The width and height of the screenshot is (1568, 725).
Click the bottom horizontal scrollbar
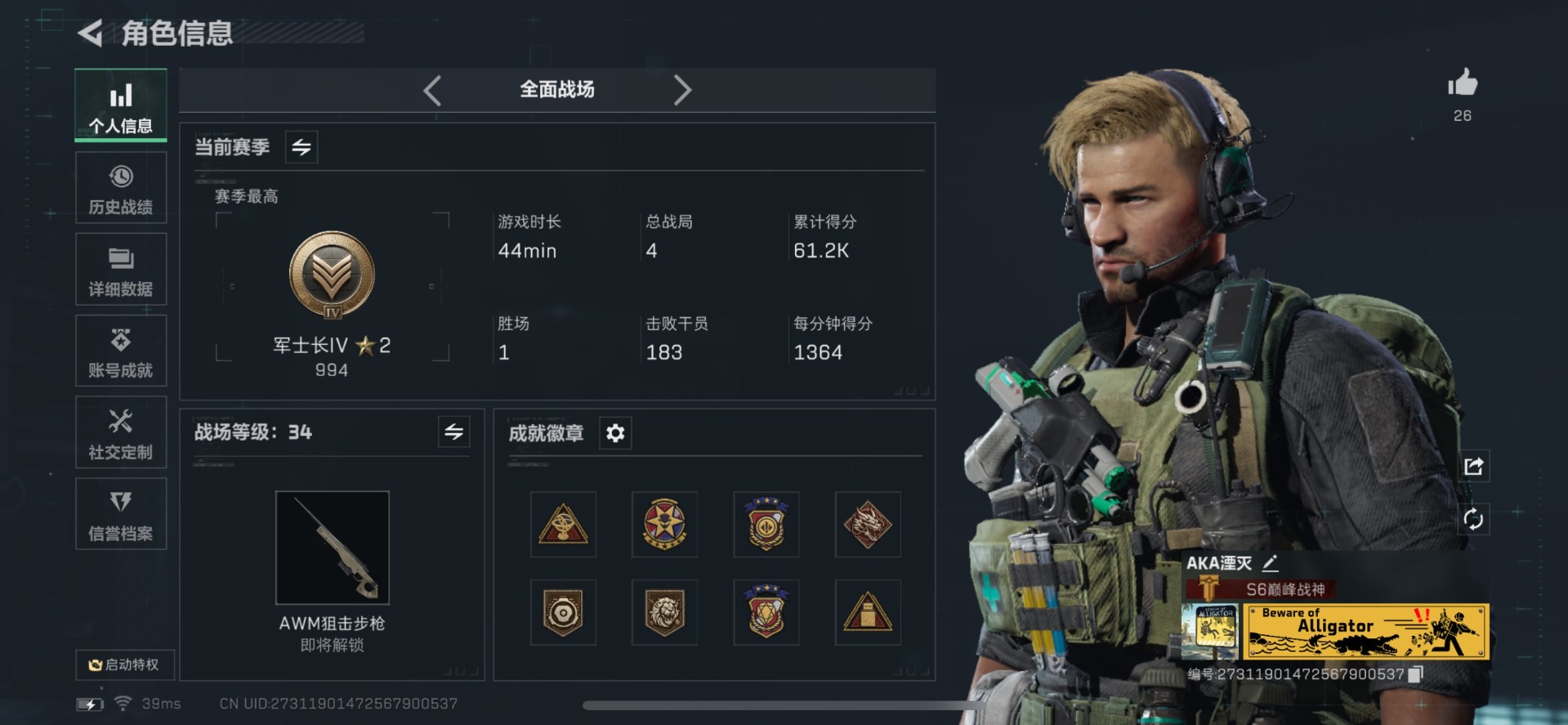(x=784, y=705)
